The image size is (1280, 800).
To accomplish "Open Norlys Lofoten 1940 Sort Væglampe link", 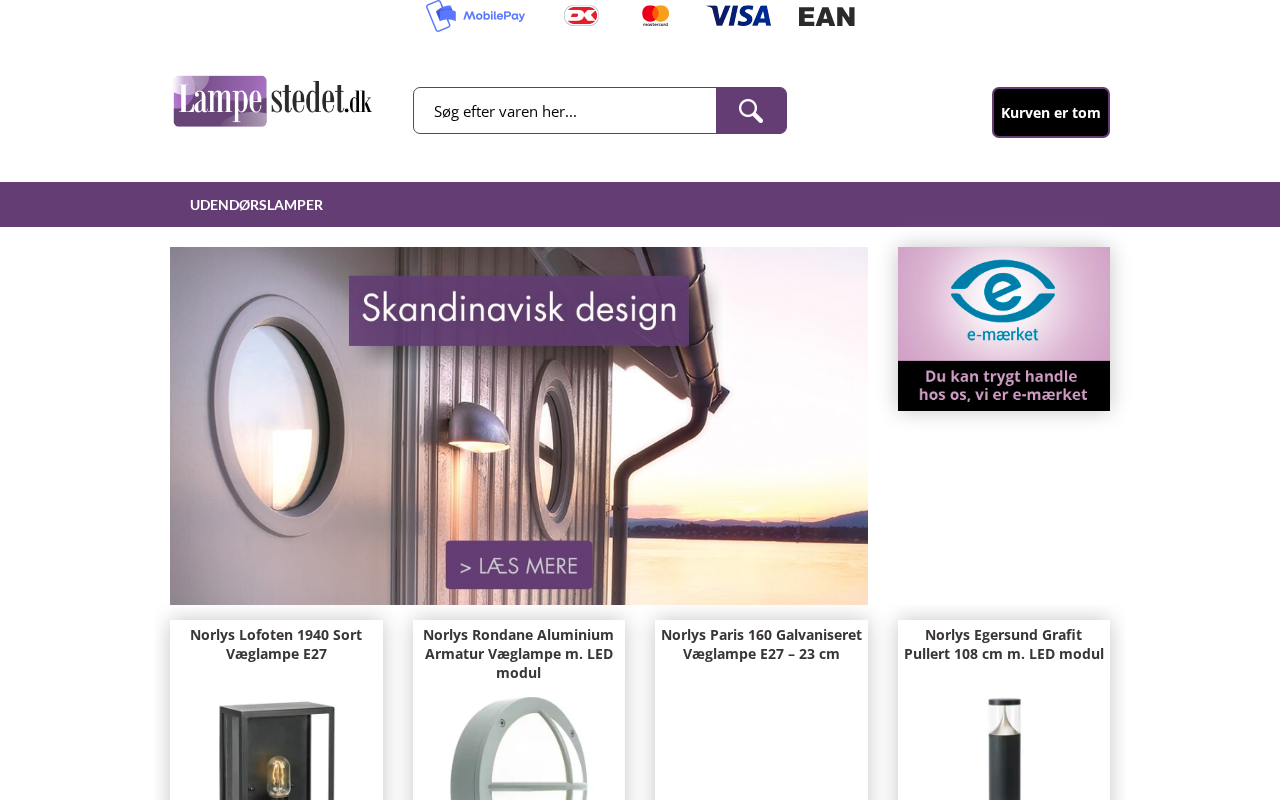I will pos(276,644).
